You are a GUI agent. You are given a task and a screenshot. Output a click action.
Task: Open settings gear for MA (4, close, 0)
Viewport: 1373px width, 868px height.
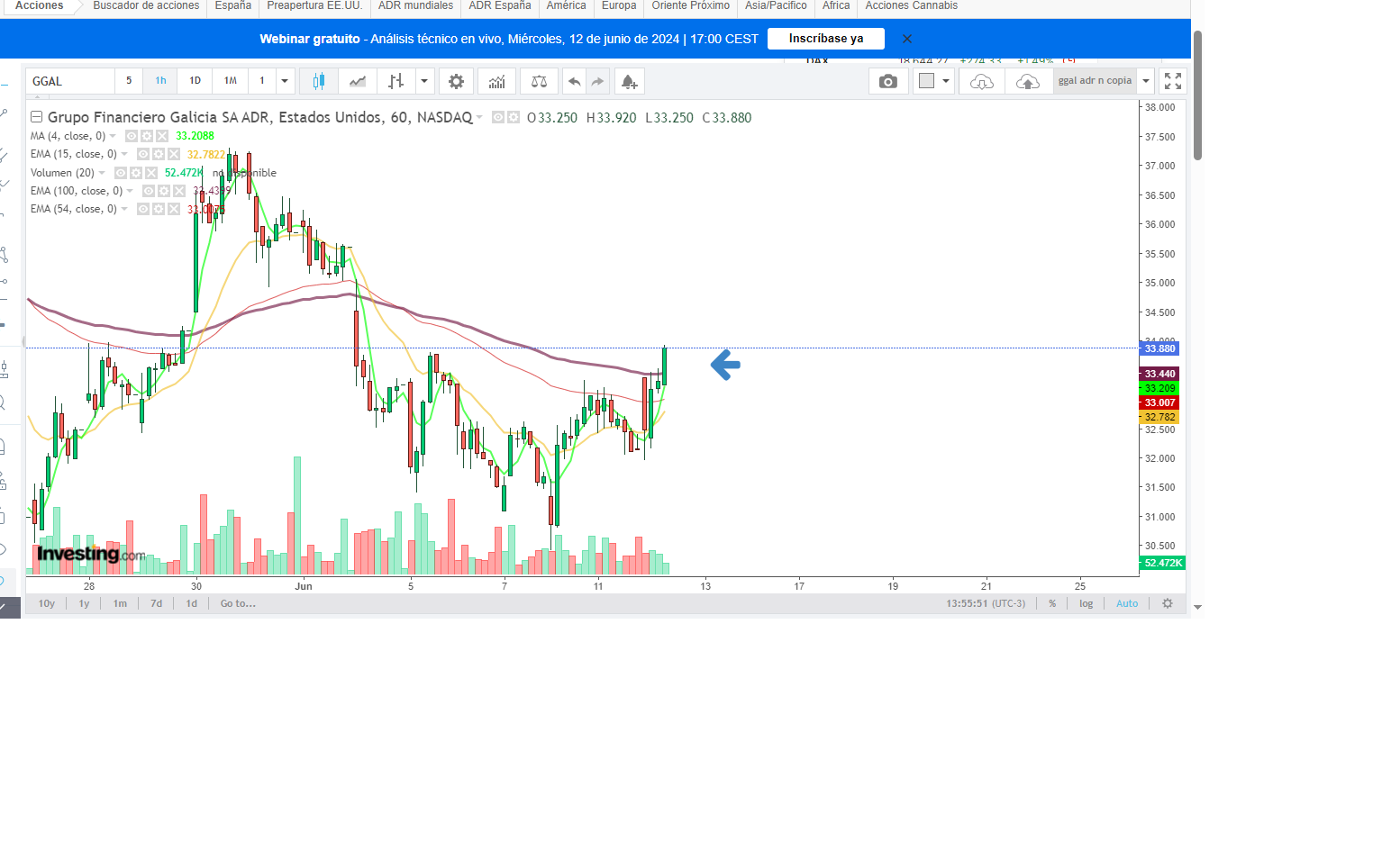click(x=147, y=136)
